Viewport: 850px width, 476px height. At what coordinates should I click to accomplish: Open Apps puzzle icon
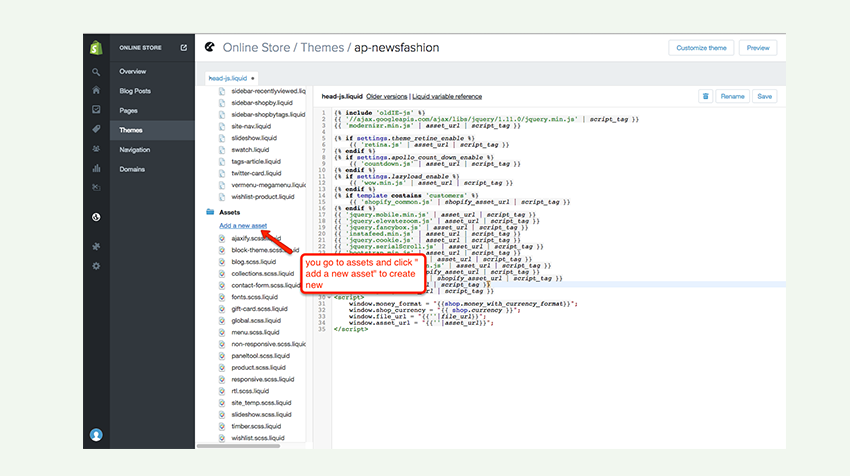pos(96,246)
